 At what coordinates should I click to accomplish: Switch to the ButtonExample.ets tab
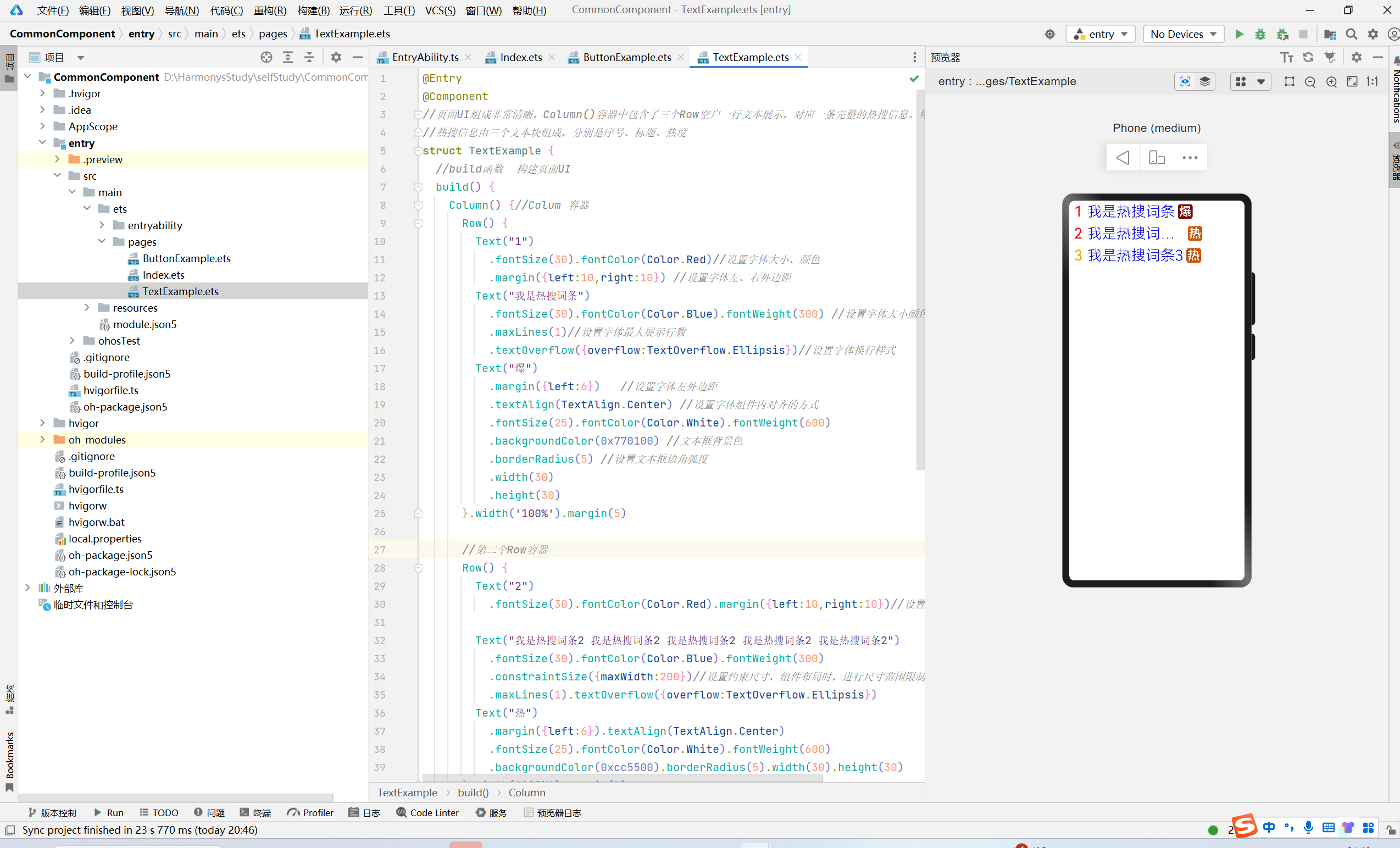click(x=626, y=57)
